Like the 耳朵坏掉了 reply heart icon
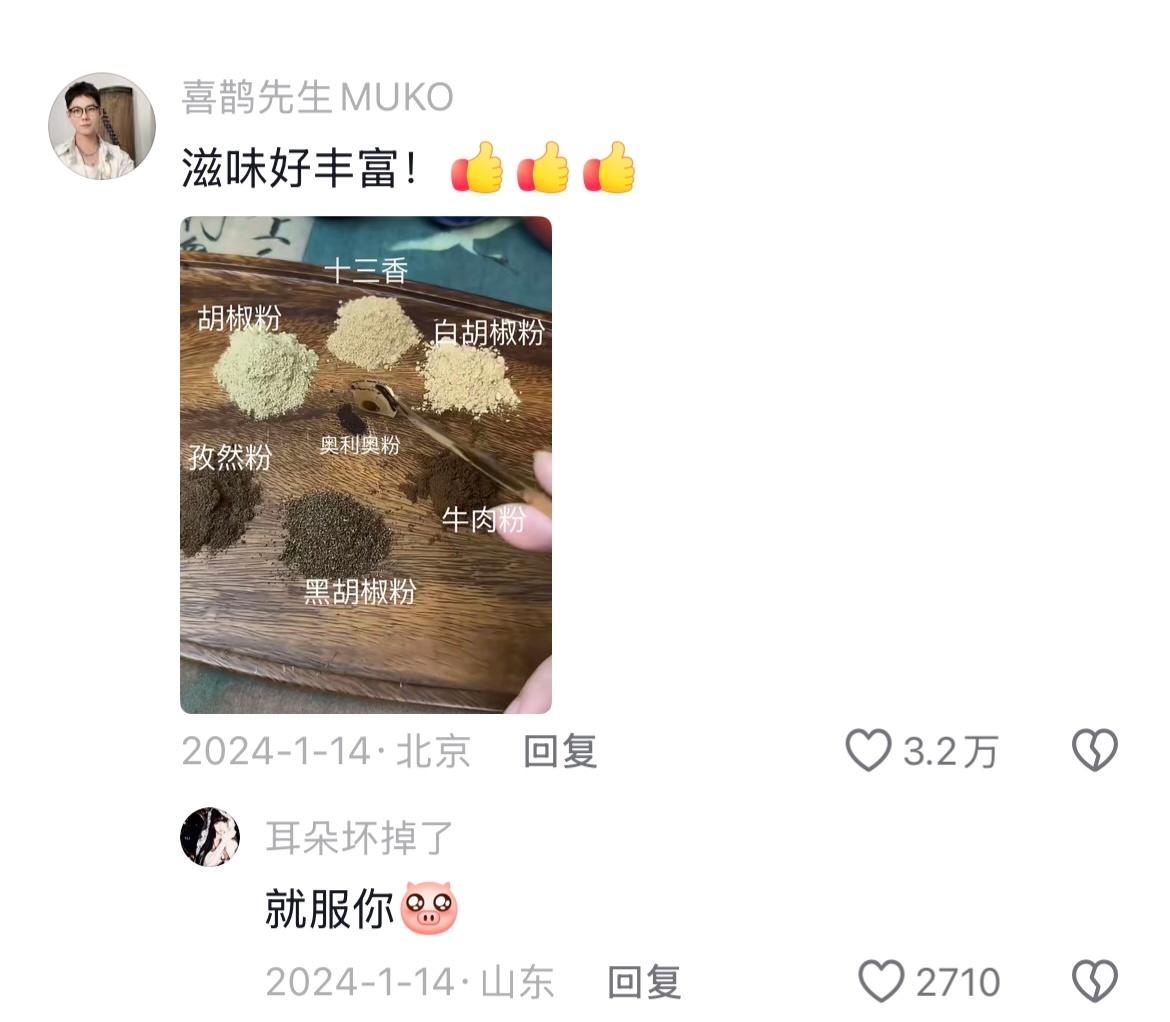The height and width of the screenshot is (1022, 1170). [x=881, y=981]
